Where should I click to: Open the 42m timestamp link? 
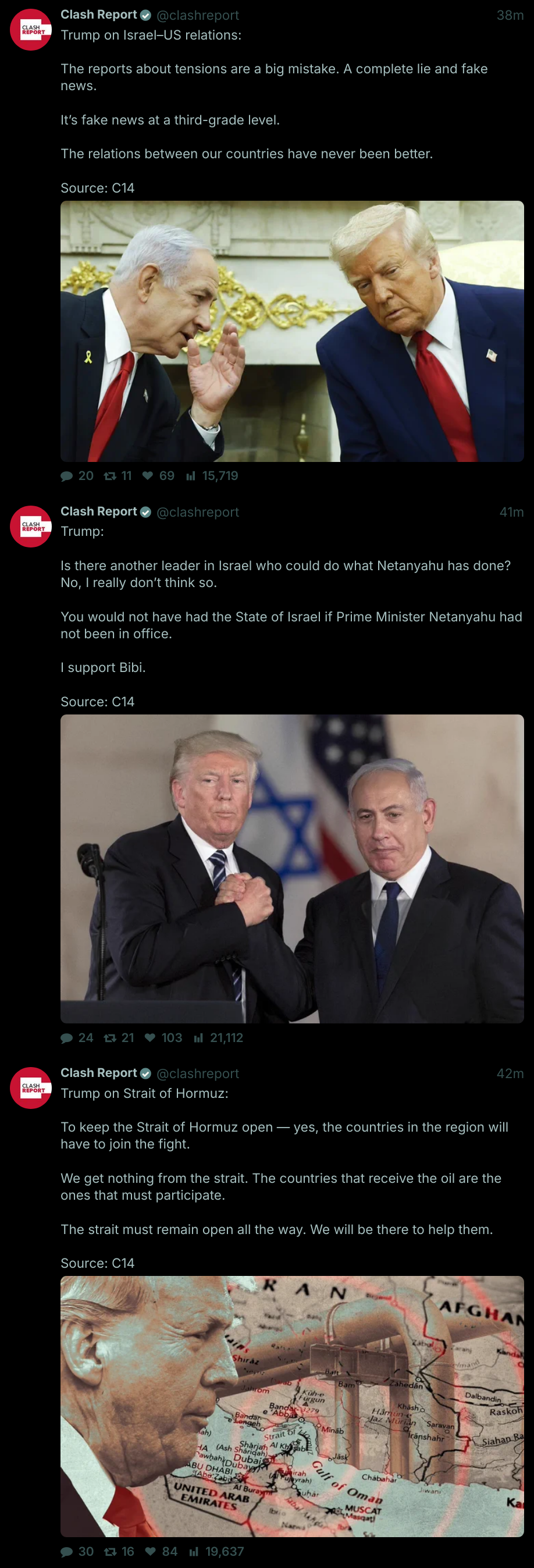click(510, 1073)
